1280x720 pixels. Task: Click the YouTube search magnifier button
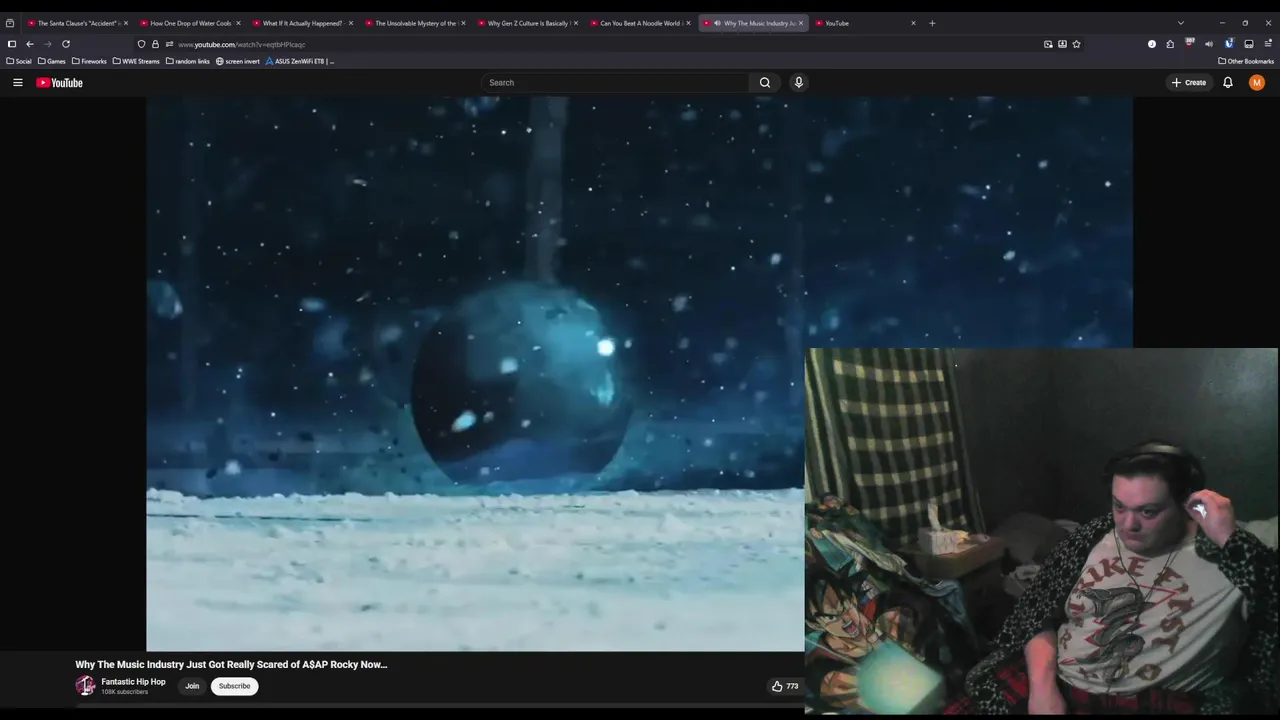765,83
